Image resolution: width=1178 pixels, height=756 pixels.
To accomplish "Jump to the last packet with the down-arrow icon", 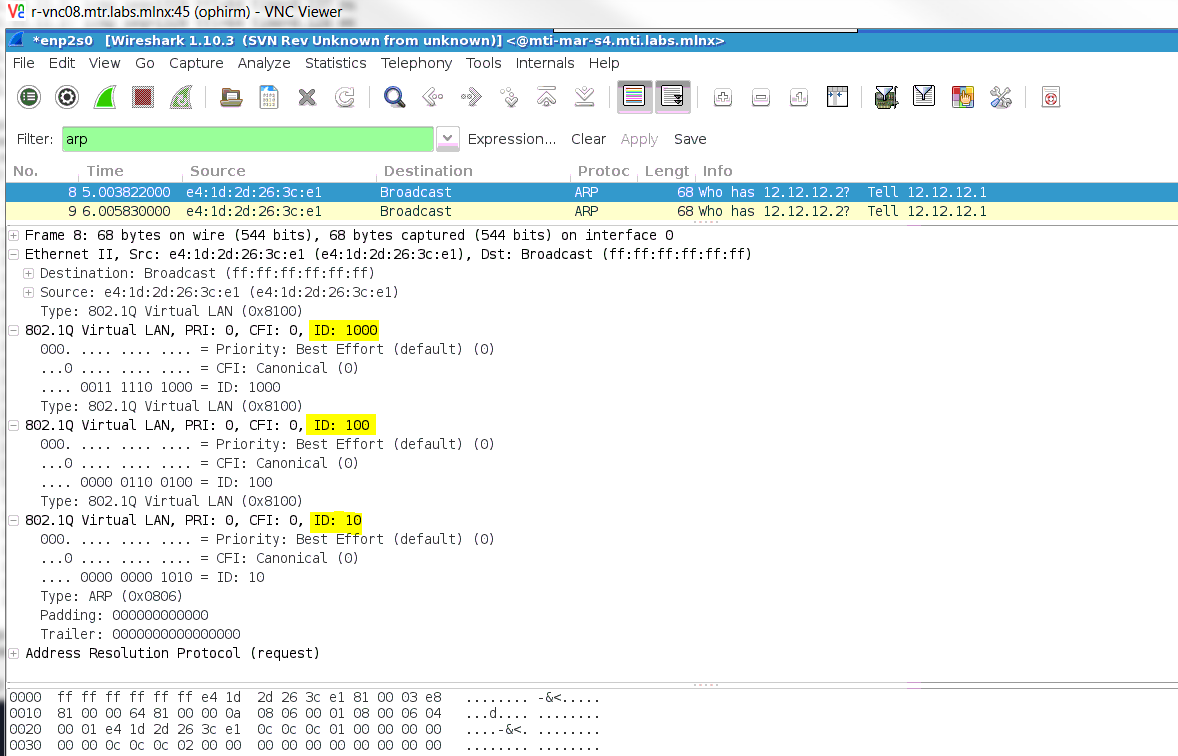I will [582, 97].
